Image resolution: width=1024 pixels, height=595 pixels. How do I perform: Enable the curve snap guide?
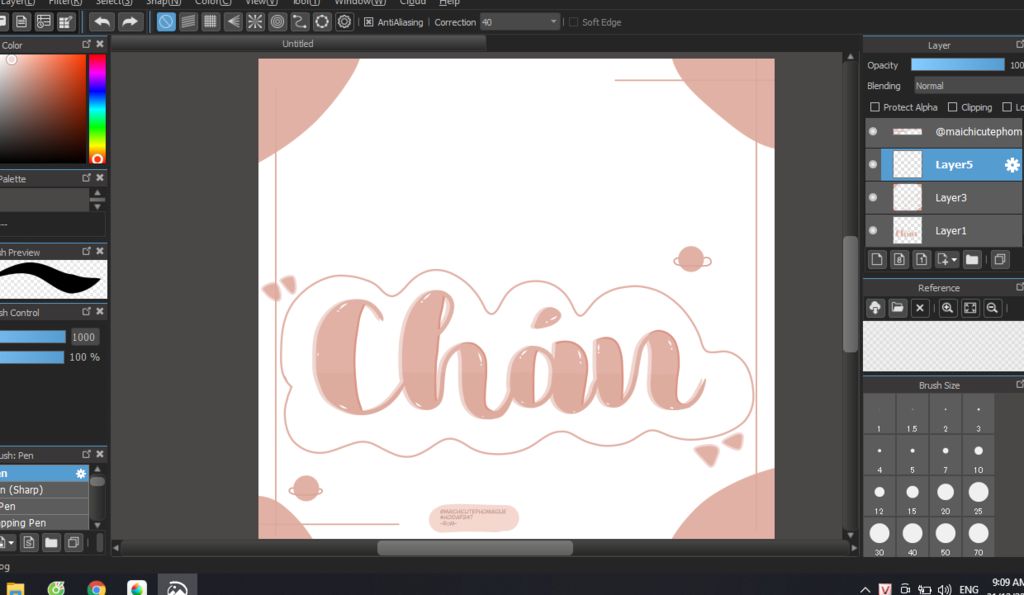300,22
